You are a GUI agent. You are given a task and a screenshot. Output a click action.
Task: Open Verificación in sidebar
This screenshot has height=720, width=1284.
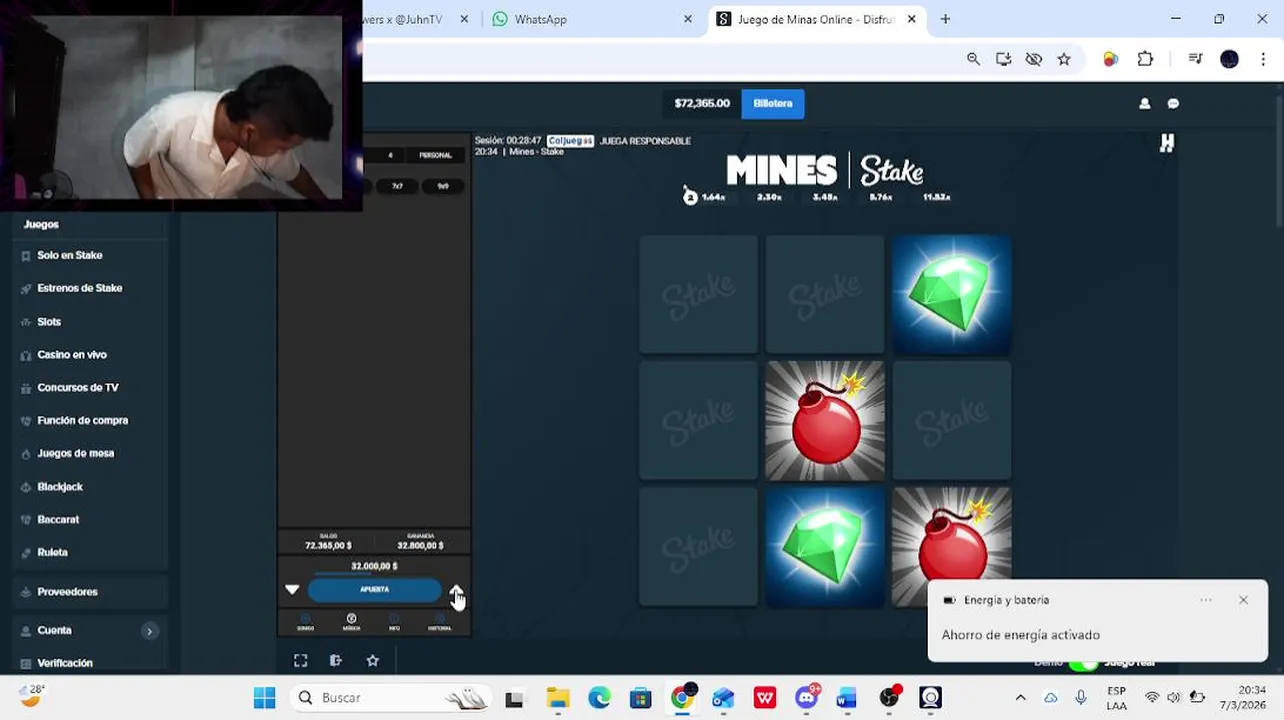[x=65, y=664]
